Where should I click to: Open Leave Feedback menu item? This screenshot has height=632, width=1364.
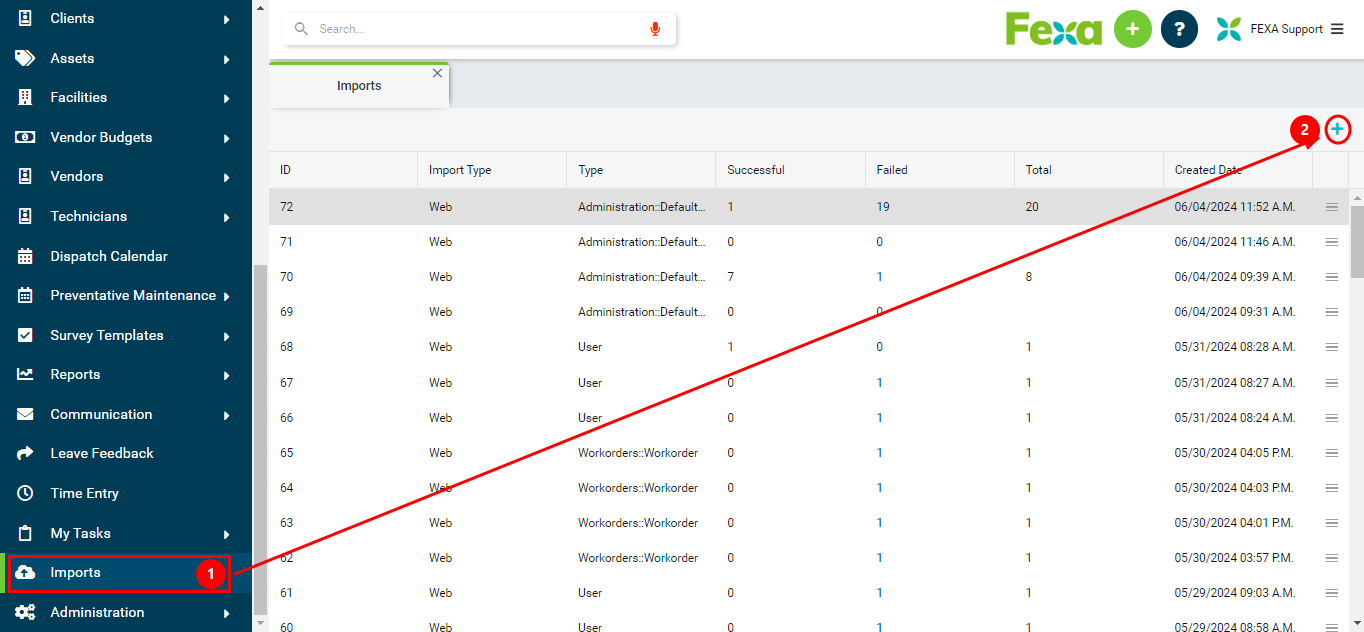pyautogui.click(x=102, y=453)
